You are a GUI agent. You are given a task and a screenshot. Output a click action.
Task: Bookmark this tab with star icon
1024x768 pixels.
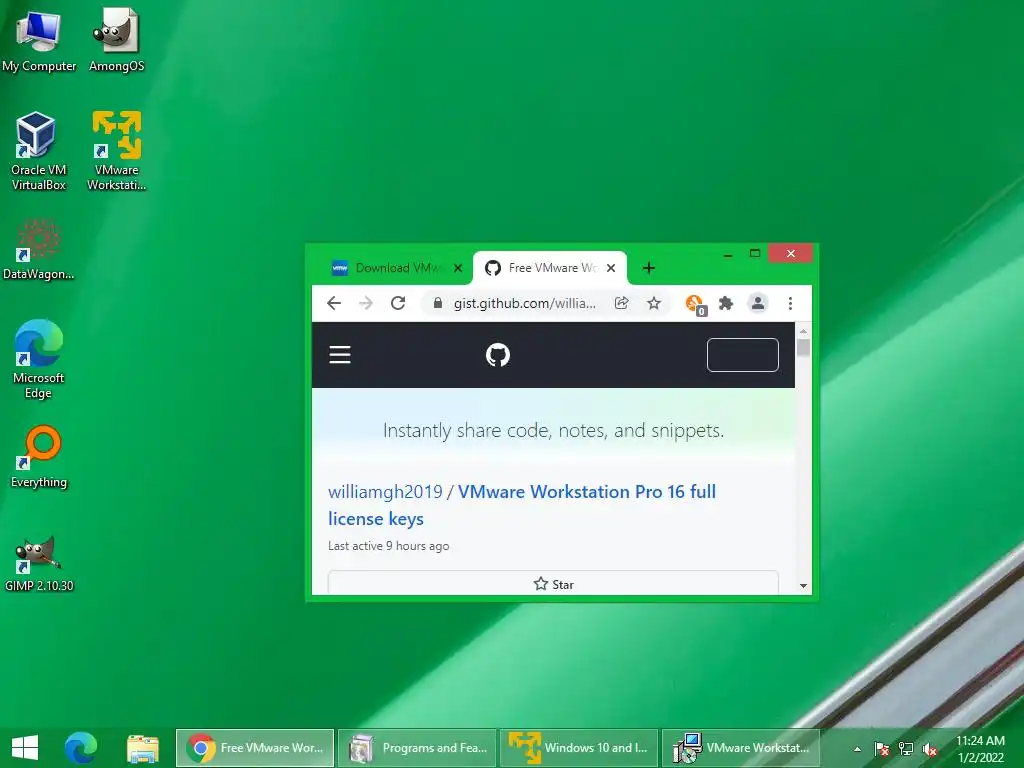tap(654, 303)
